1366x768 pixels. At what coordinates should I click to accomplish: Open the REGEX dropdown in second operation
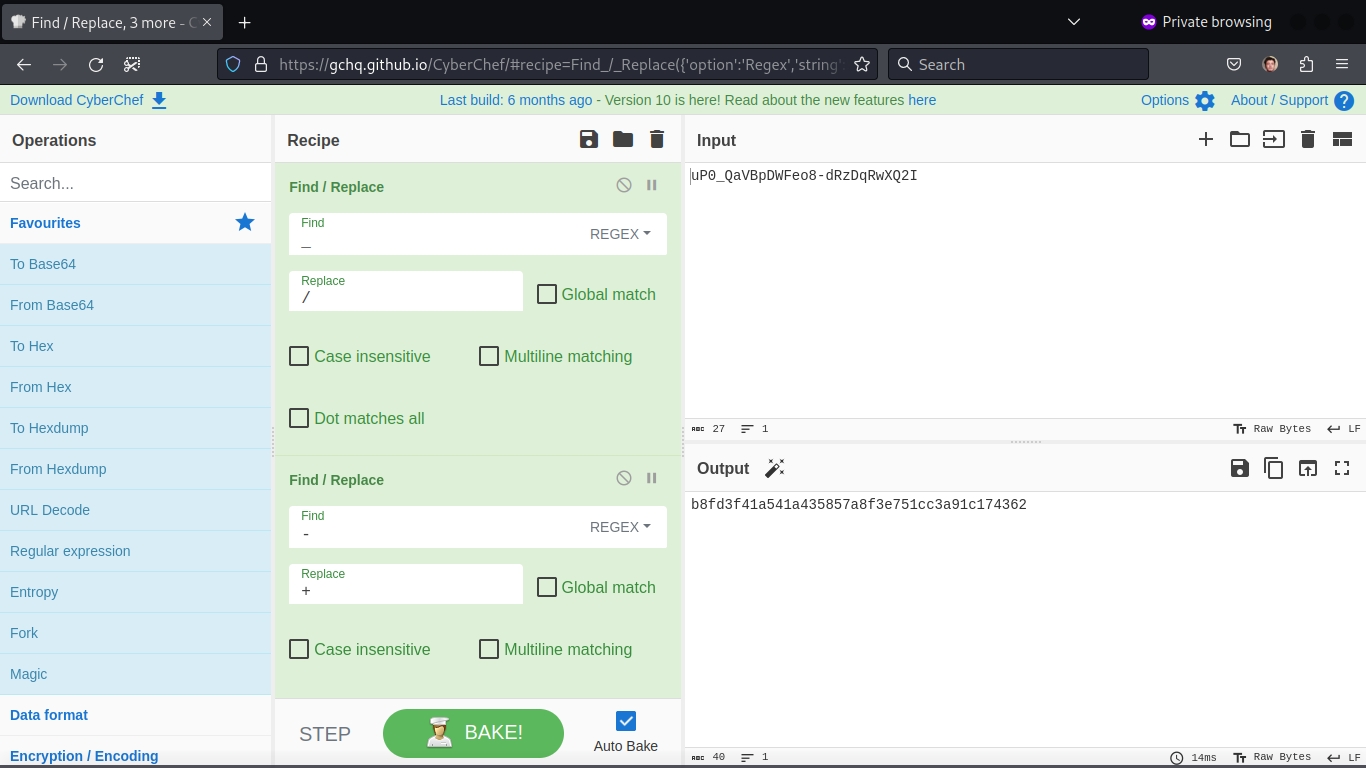620,527
